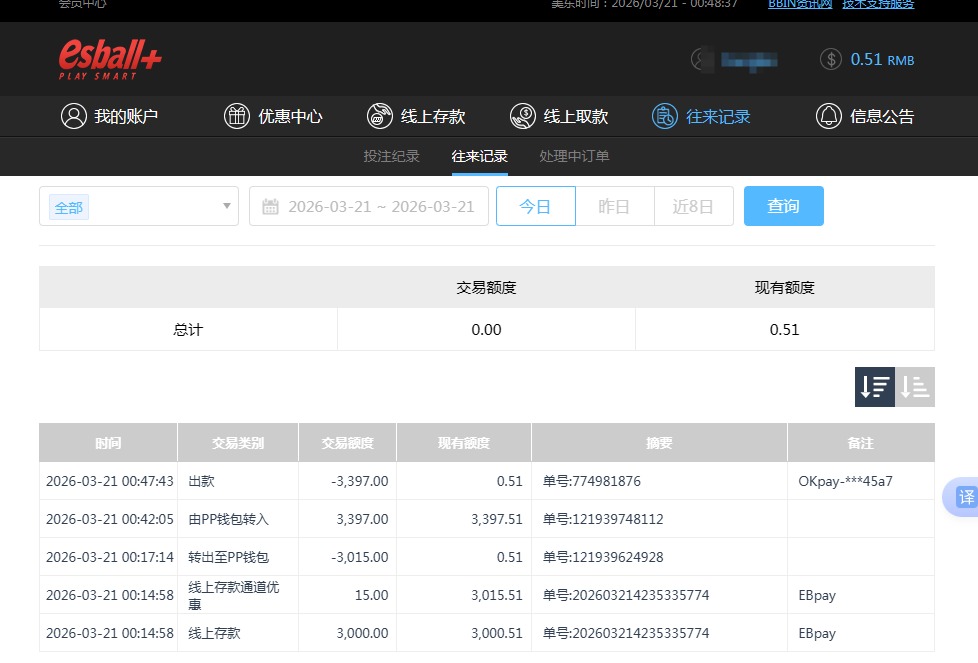Viewport: 978px width, 663px height.
Task: Select the descending sort icon
Action: [x=874, y=387]
